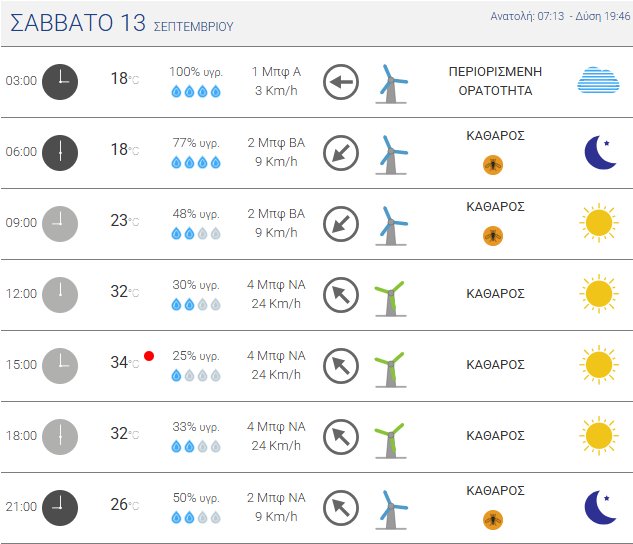Click the sun icon in the 18:00 row
The image size is (633, 544).
(599, 436)
